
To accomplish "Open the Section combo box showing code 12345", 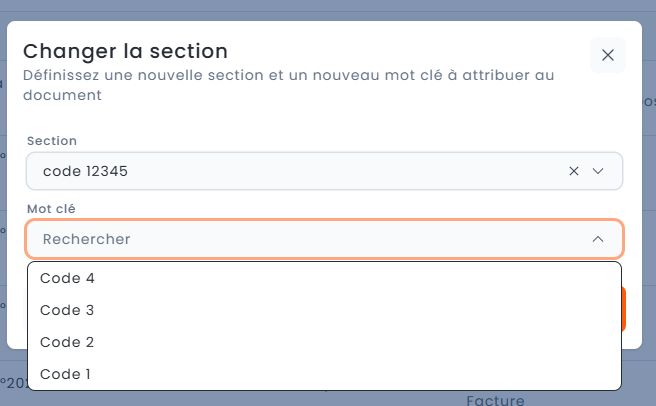I will pos(300,171).
